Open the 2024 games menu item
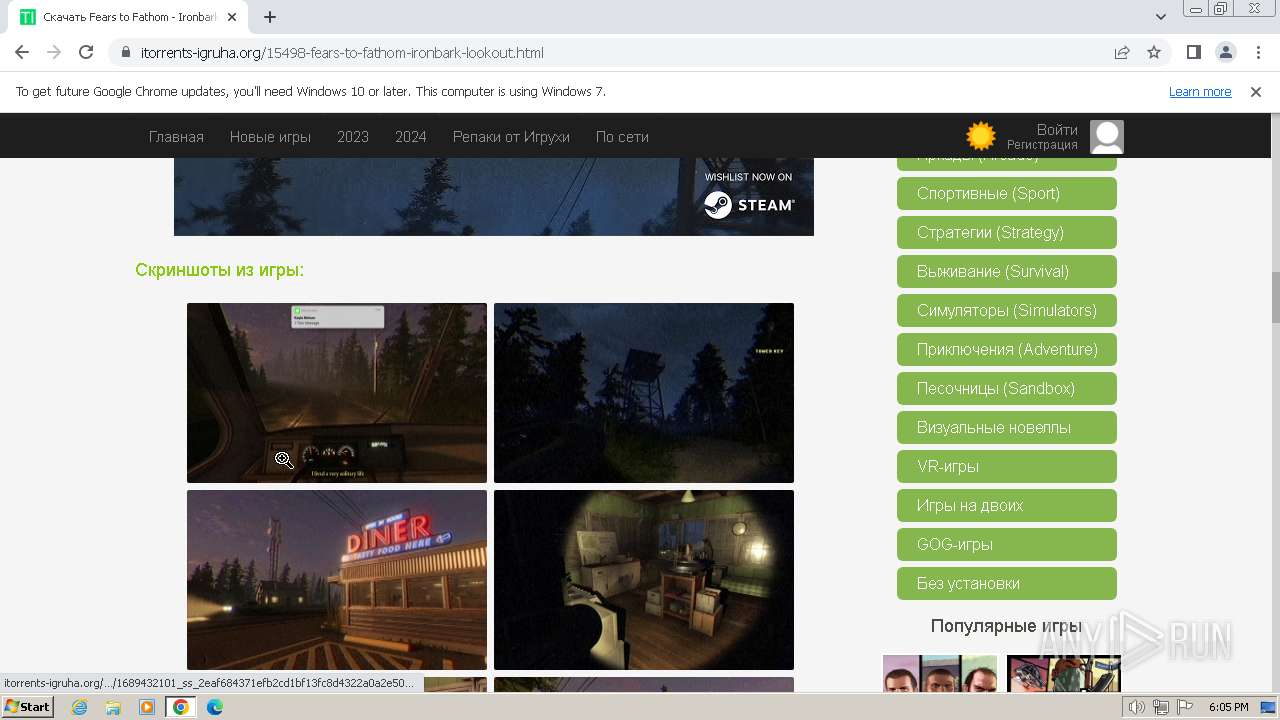This screenshot has height=720, width=1280. 411,137
